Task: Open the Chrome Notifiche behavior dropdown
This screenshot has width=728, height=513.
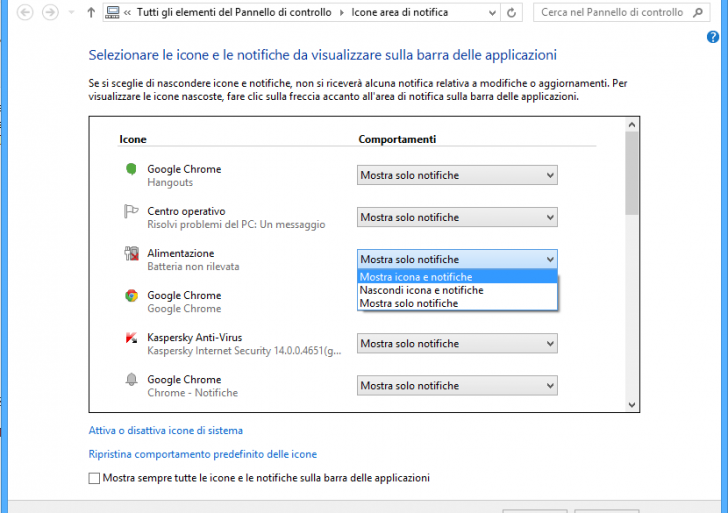Action: [457, 386]
